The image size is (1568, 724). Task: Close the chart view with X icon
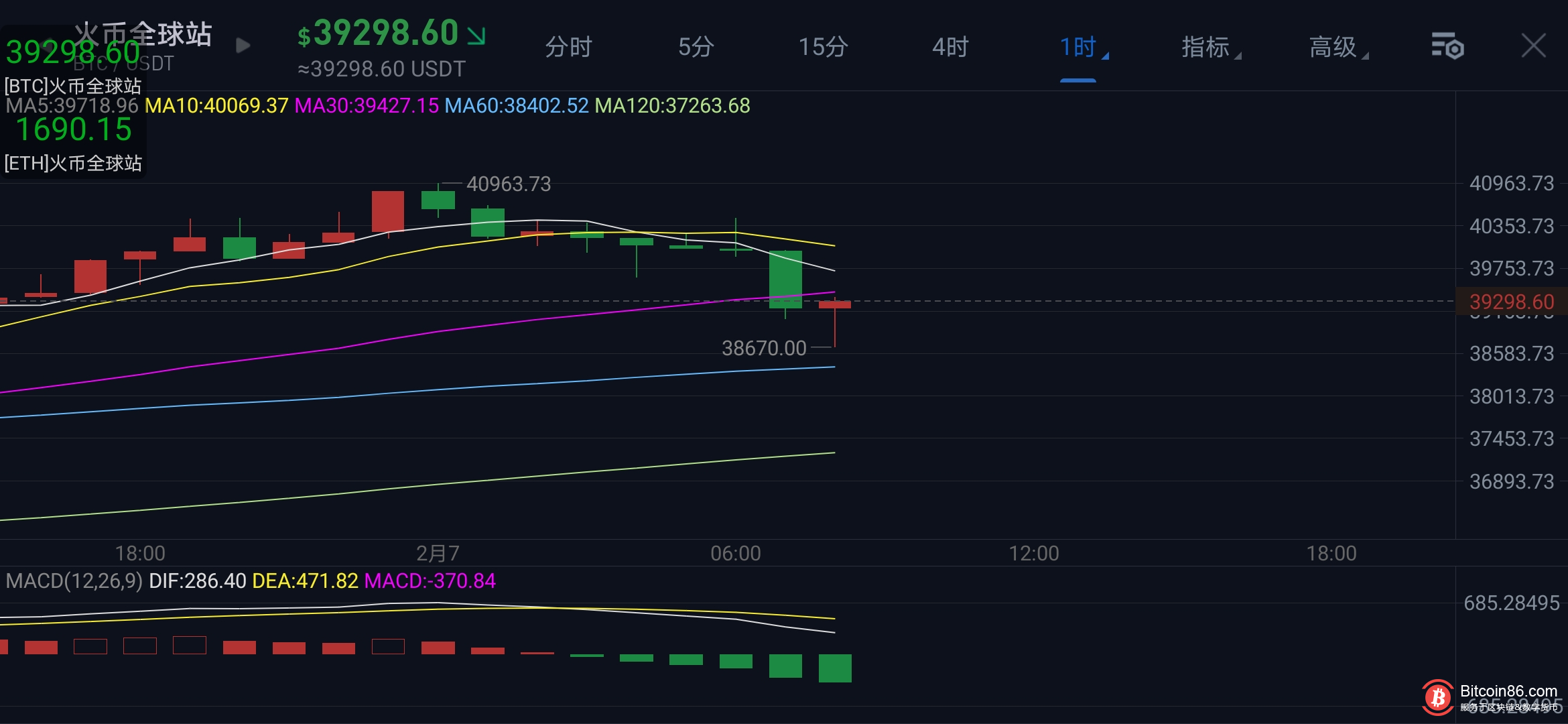pyautogui.click(x=1533, y=46)
